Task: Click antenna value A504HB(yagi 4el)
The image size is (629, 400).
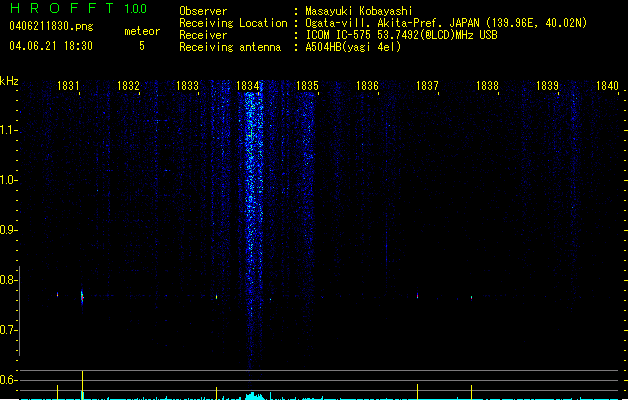Action: pyautogui.click(x=353, y=47)
